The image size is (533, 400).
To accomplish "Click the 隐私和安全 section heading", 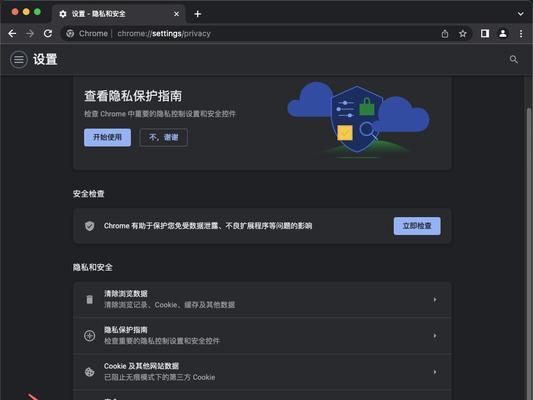I will coord(92,267).
